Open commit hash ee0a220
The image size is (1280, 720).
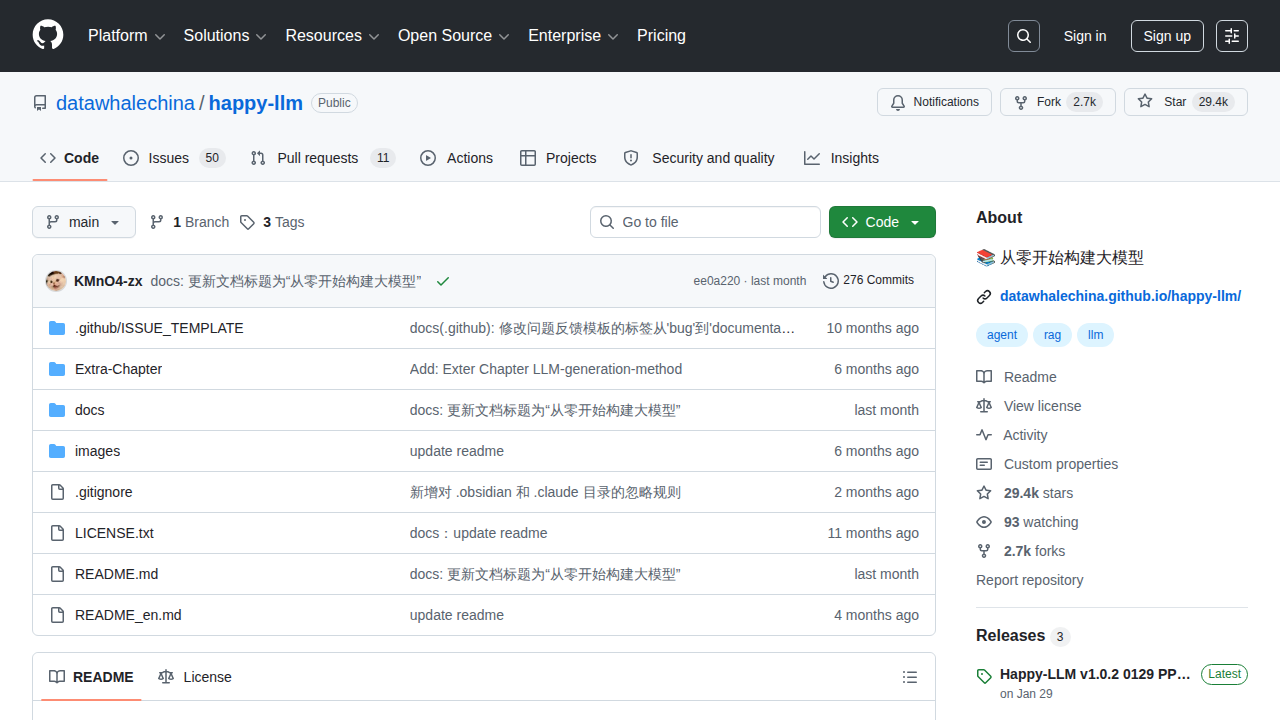click(717, 281)
